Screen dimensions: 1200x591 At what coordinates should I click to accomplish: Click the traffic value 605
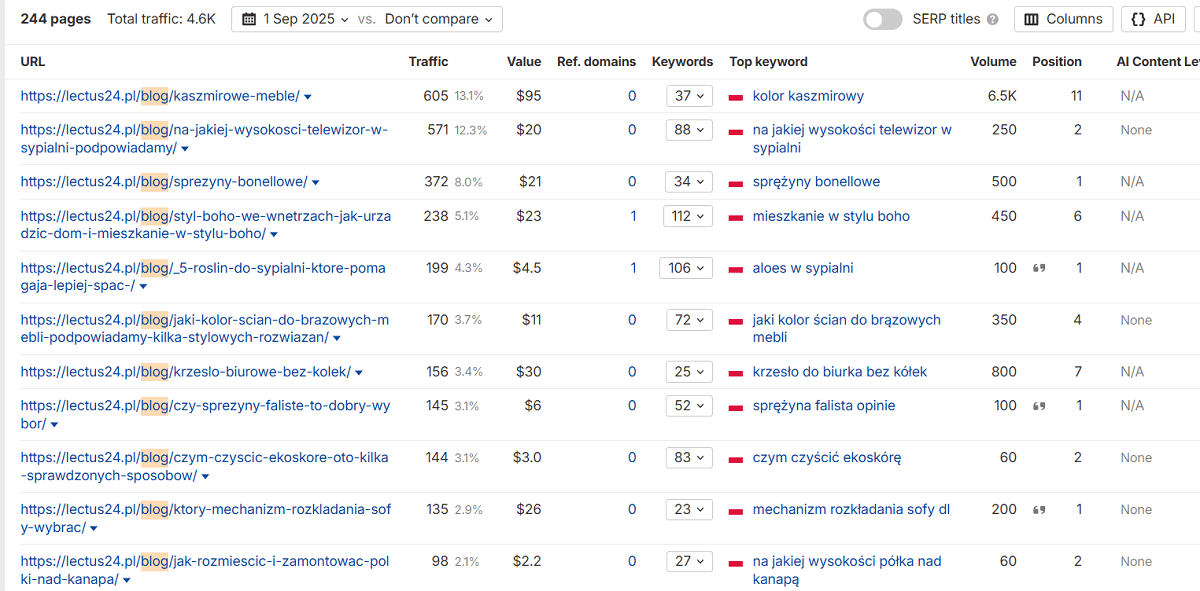(x=436, y=96)
